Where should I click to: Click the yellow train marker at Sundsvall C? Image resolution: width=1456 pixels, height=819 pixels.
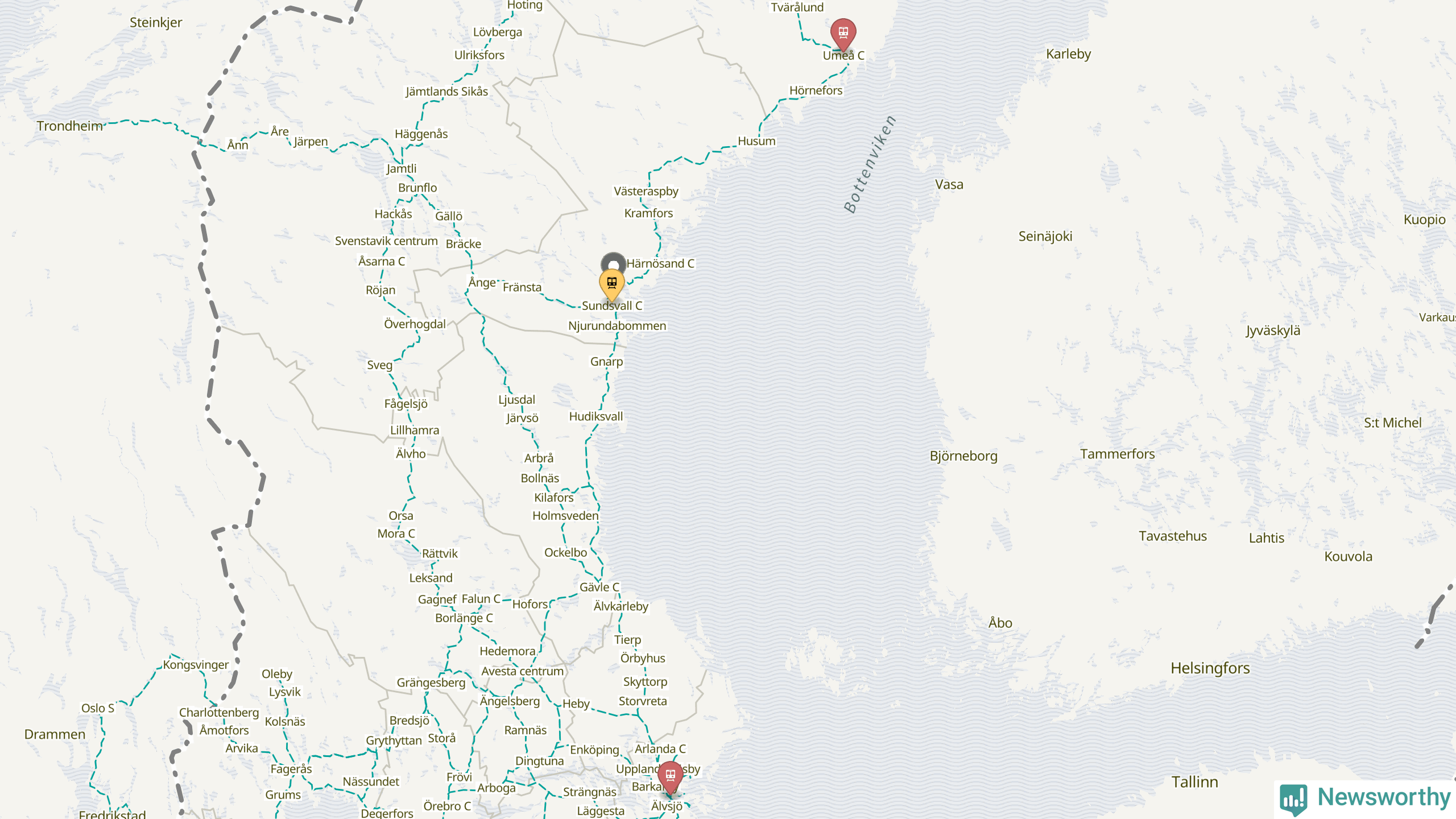(612, 284)
